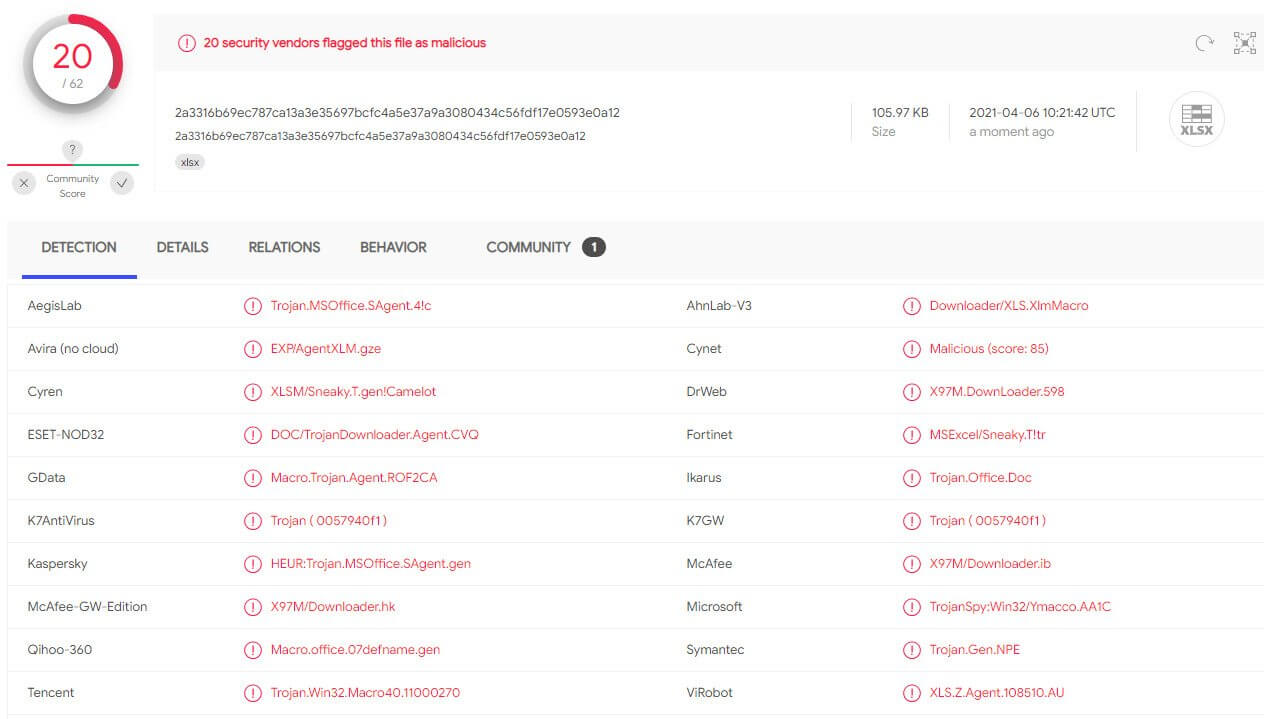Downvote with the community score X button
1264x719 pixels.
coord(25,183)
